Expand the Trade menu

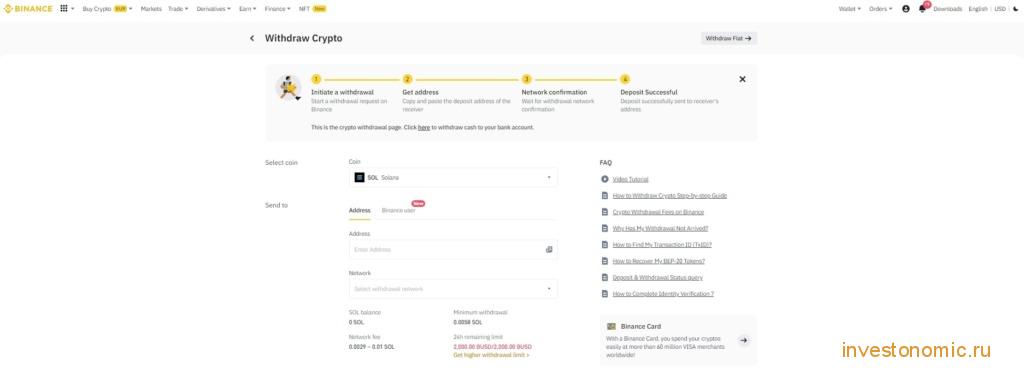point(178,9)
